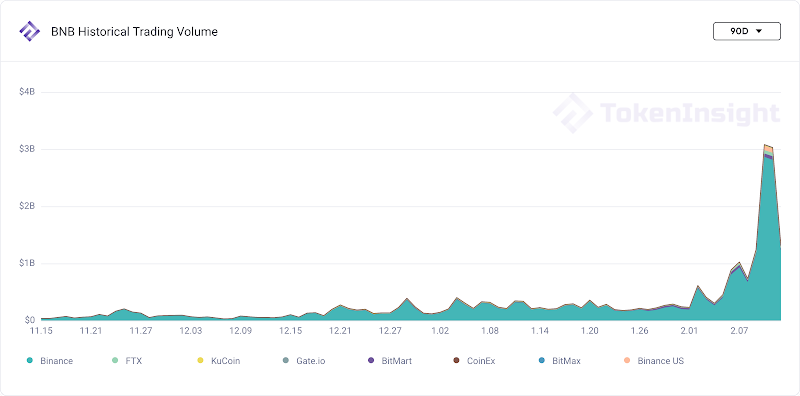Open the 90D time range dropdown

(x=746, y=31)
